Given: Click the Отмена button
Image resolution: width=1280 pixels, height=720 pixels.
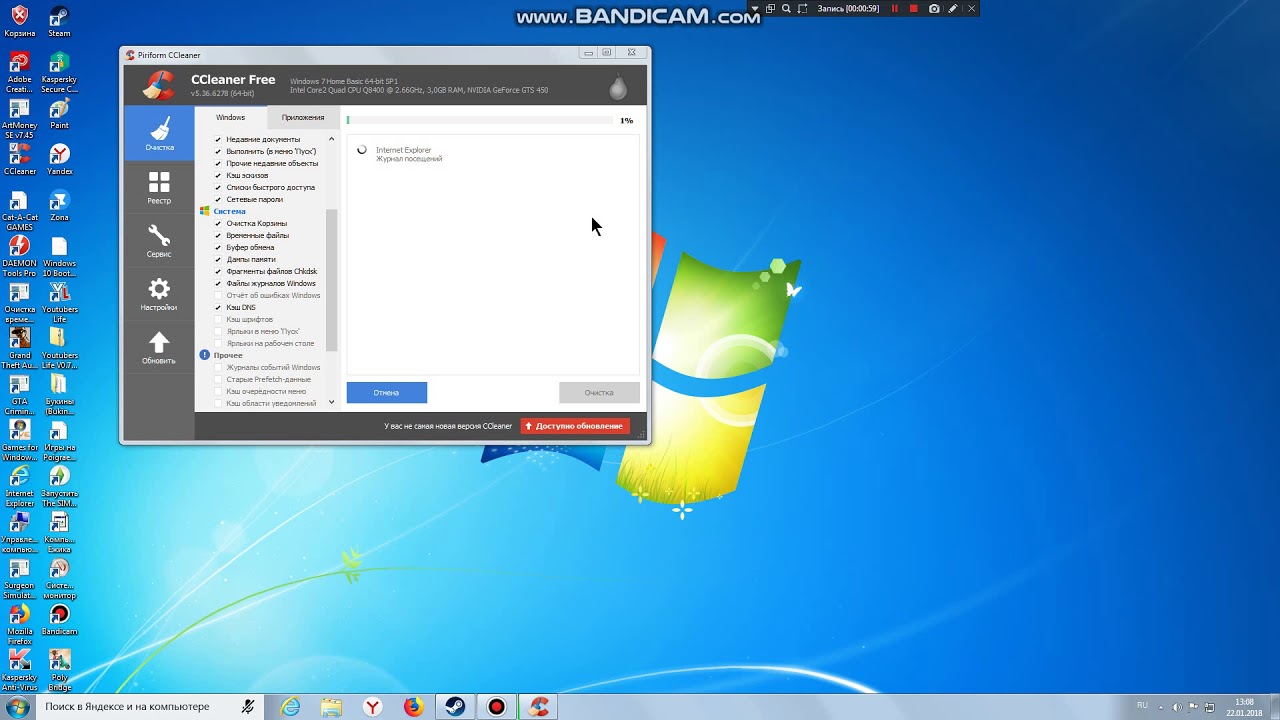Looking at the screenshot, I should pos(387,393).
